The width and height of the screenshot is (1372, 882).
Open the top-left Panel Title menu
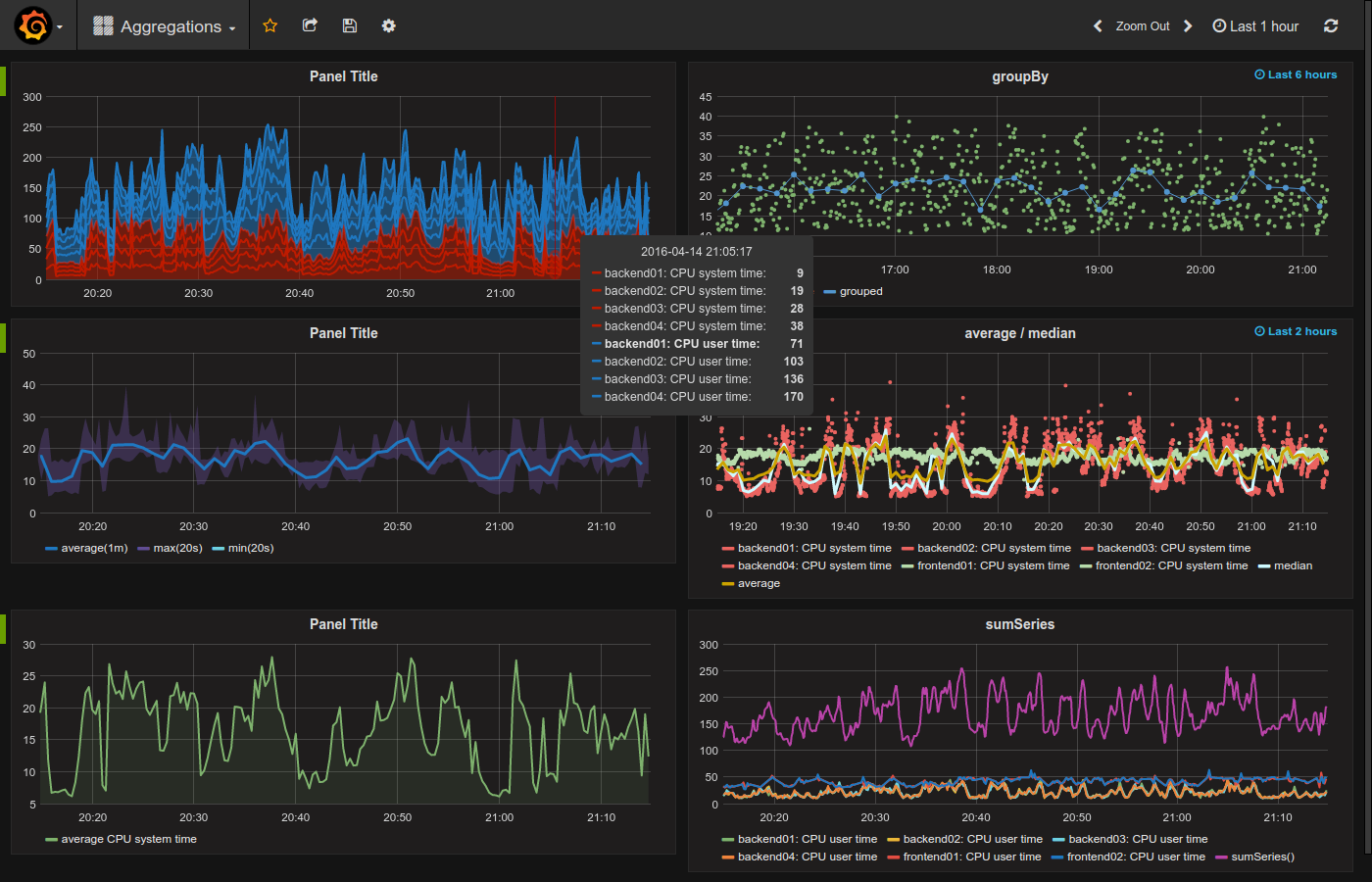pyautogui.click(x=344, y=75)
